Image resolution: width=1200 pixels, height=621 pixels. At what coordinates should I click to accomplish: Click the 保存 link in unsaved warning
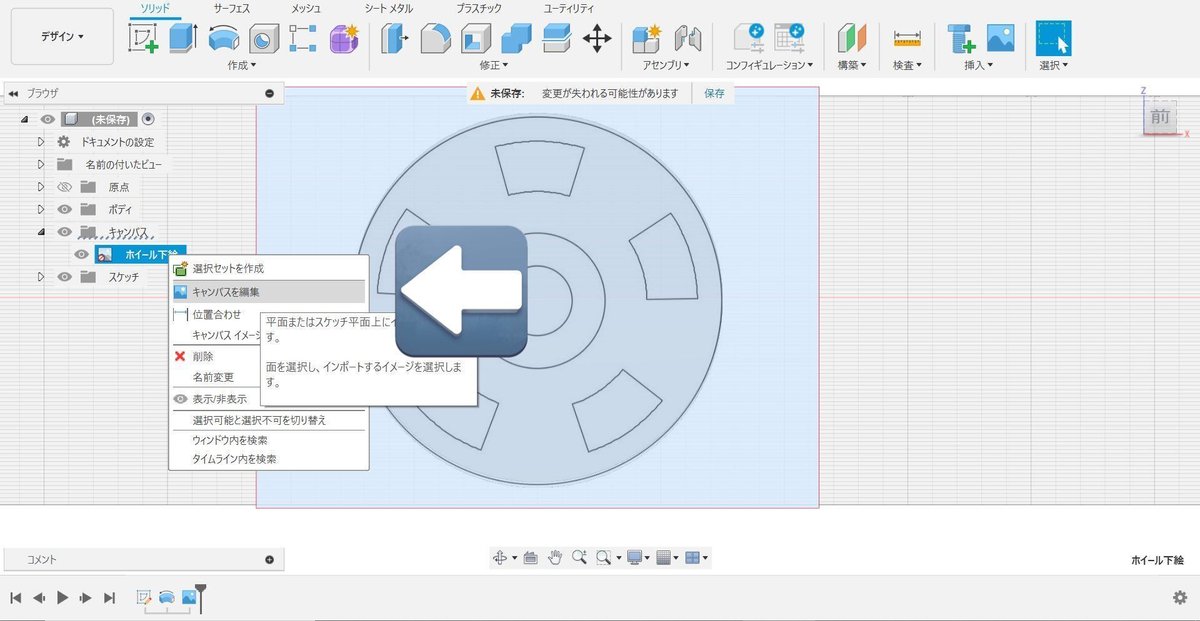(714, 93)
